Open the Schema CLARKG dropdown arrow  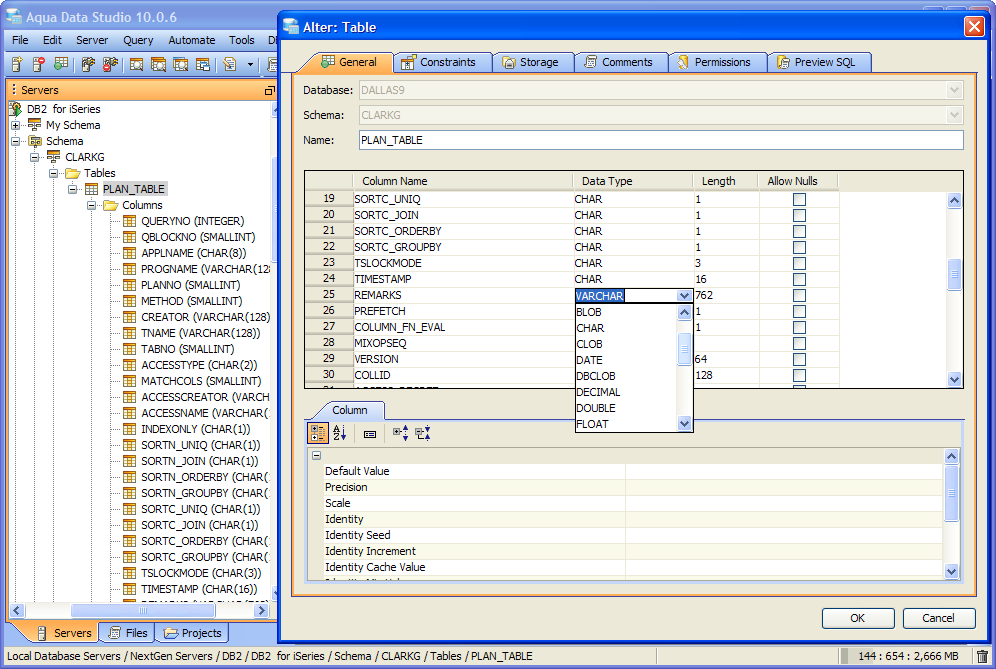click(954, 115)
